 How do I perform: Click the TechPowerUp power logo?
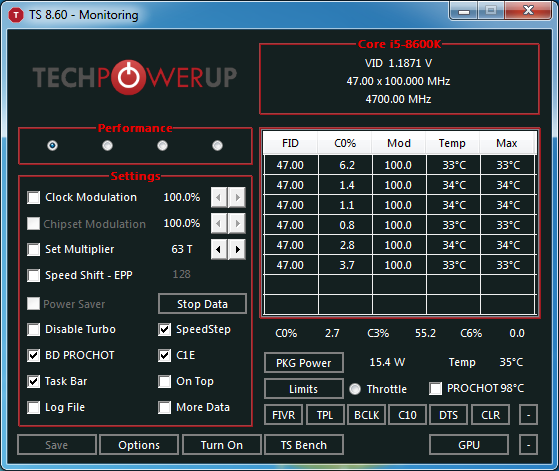[x=128, y=77]
